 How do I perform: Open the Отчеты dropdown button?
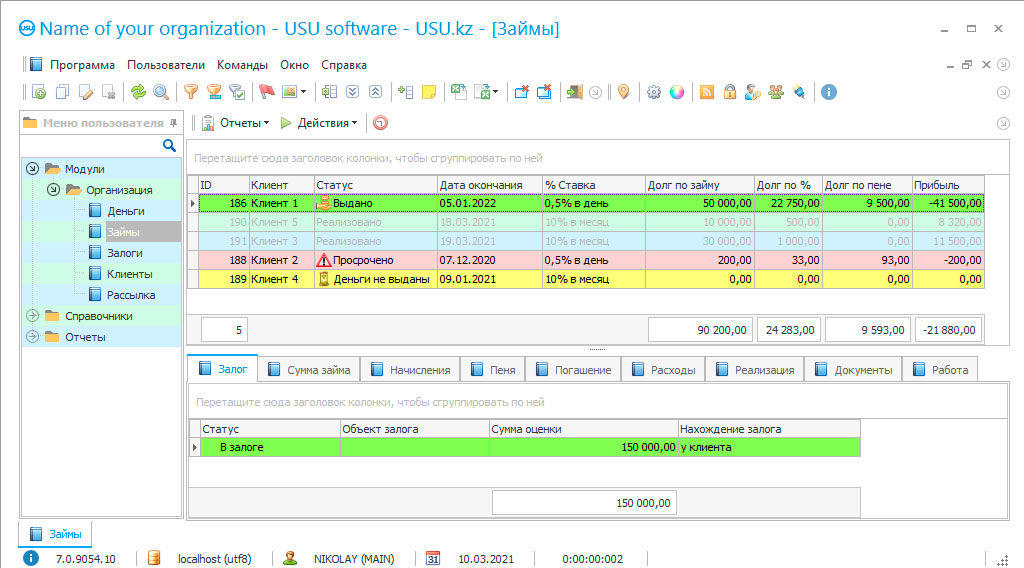(236, 123)
